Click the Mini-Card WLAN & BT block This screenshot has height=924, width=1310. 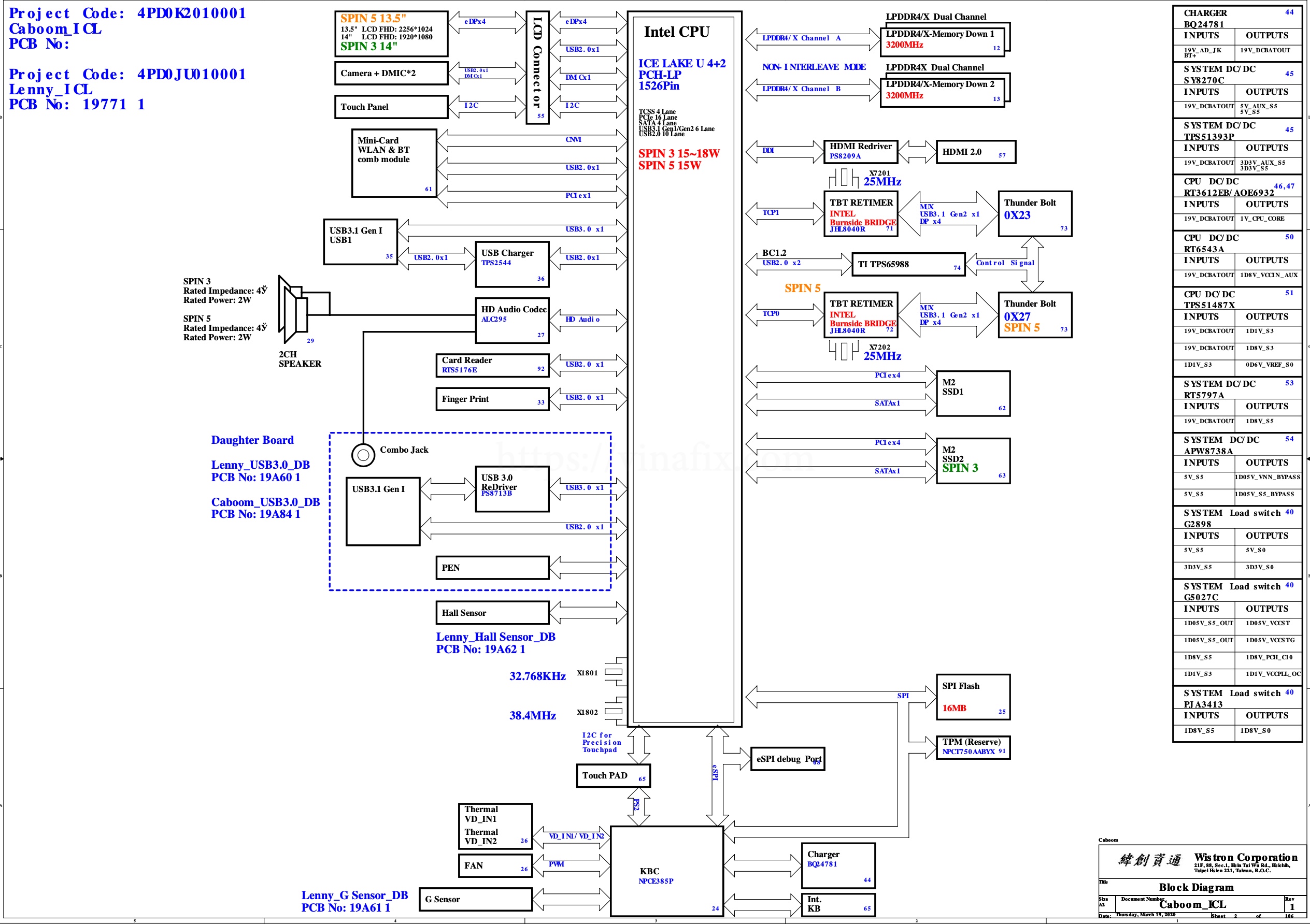(394, 163)
